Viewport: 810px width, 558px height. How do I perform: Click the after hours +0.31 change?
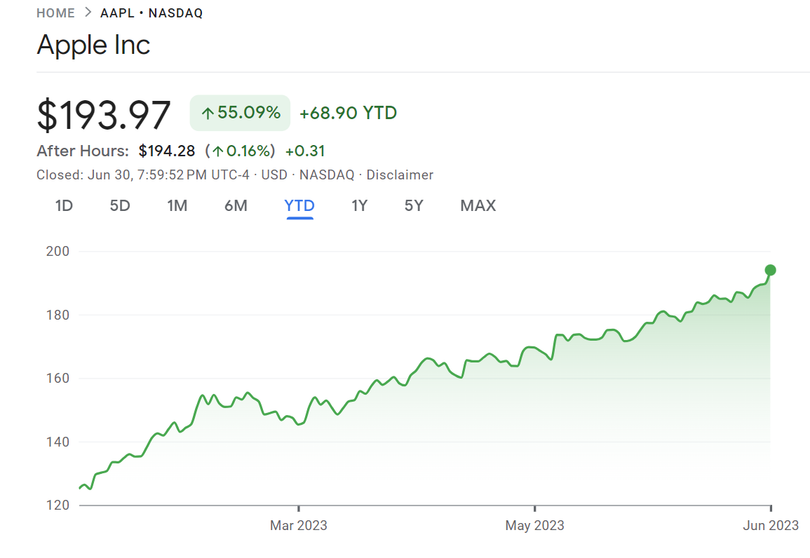tap(305, 151)
